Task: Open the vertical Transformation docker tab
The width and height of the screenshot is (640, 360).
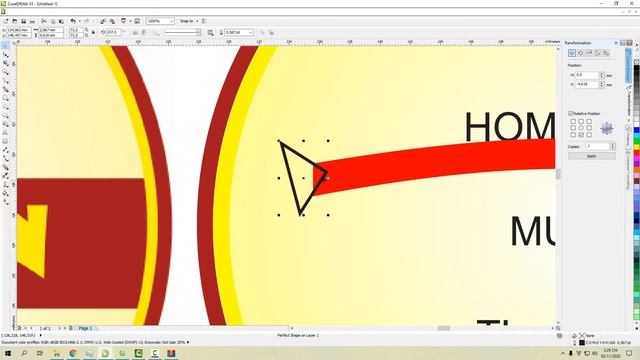Action: coord(629,103)
